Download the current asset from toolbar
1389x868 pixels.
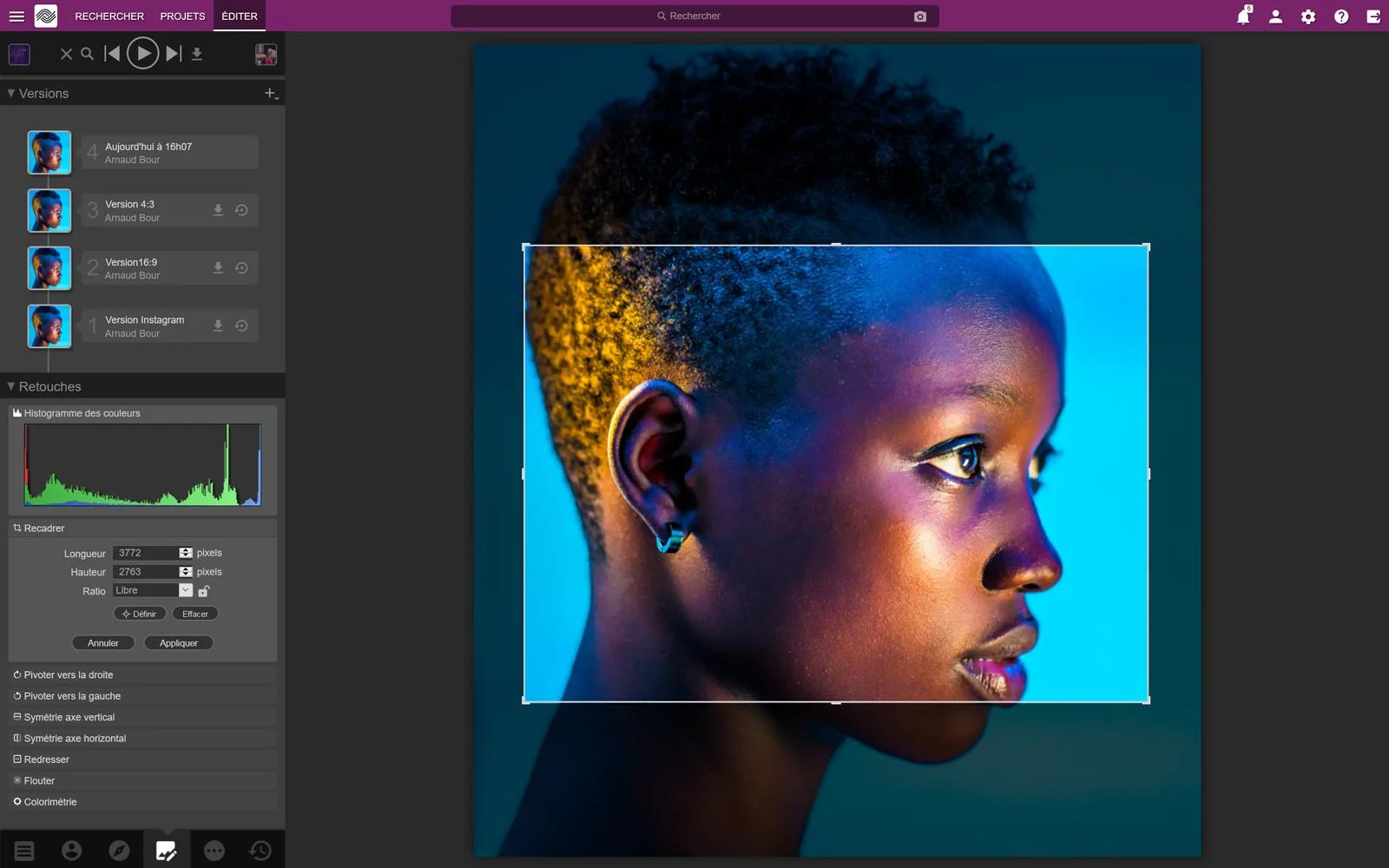coord(197,54)
